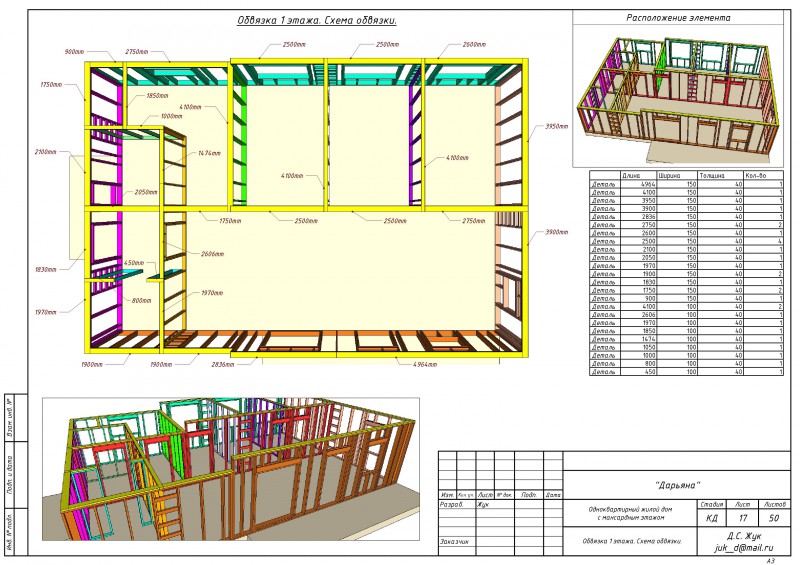This screenshot has width=800, height=565.
Task: Click the '1850mm' dimension label
Action: pos(157,95)
